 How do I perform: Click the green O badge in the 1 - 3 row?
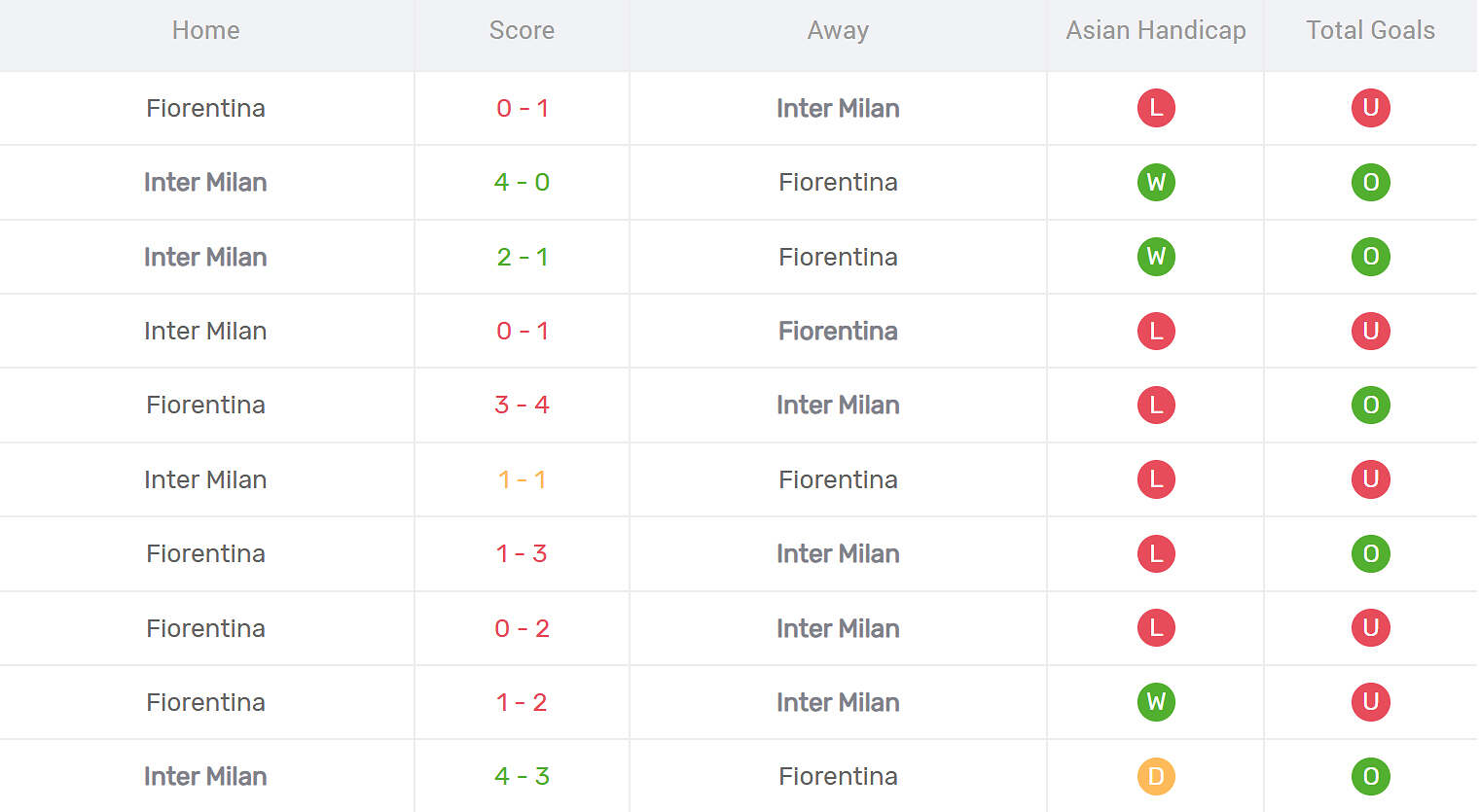1370,553
